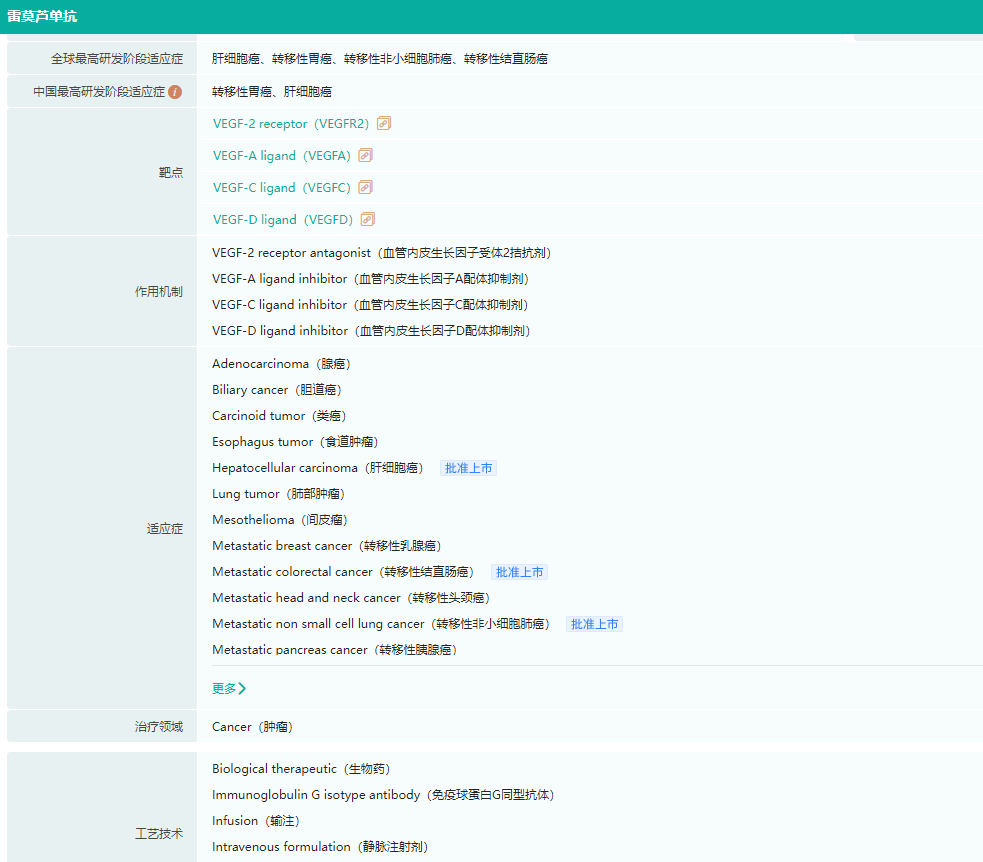Open the VEGF-A ligand target link

click(x=281, y=156)
